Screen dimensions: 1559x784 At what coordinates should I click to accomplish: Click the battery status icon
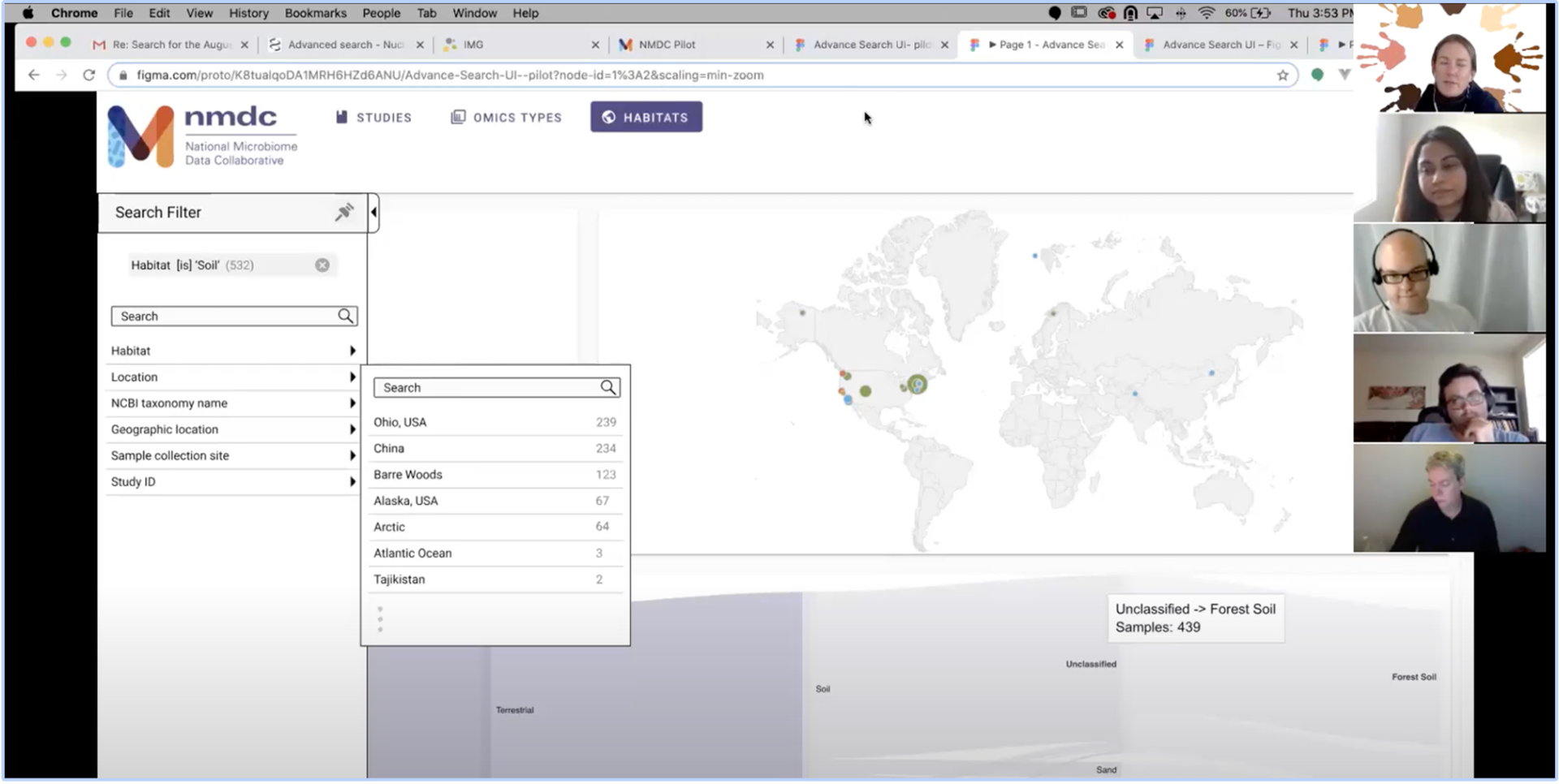pos(1261,13)
